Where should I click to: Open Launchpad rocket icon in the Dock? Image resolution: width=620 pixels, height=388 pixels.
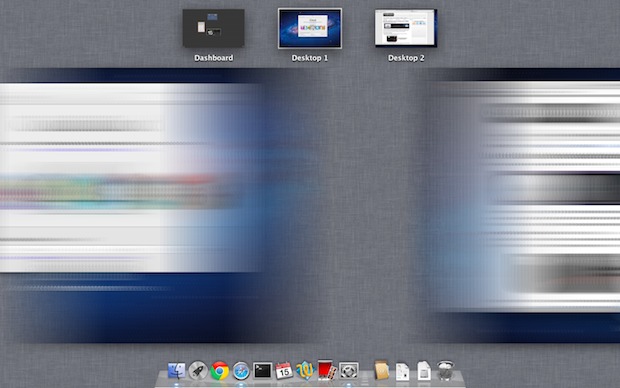[x=198, y=371]
